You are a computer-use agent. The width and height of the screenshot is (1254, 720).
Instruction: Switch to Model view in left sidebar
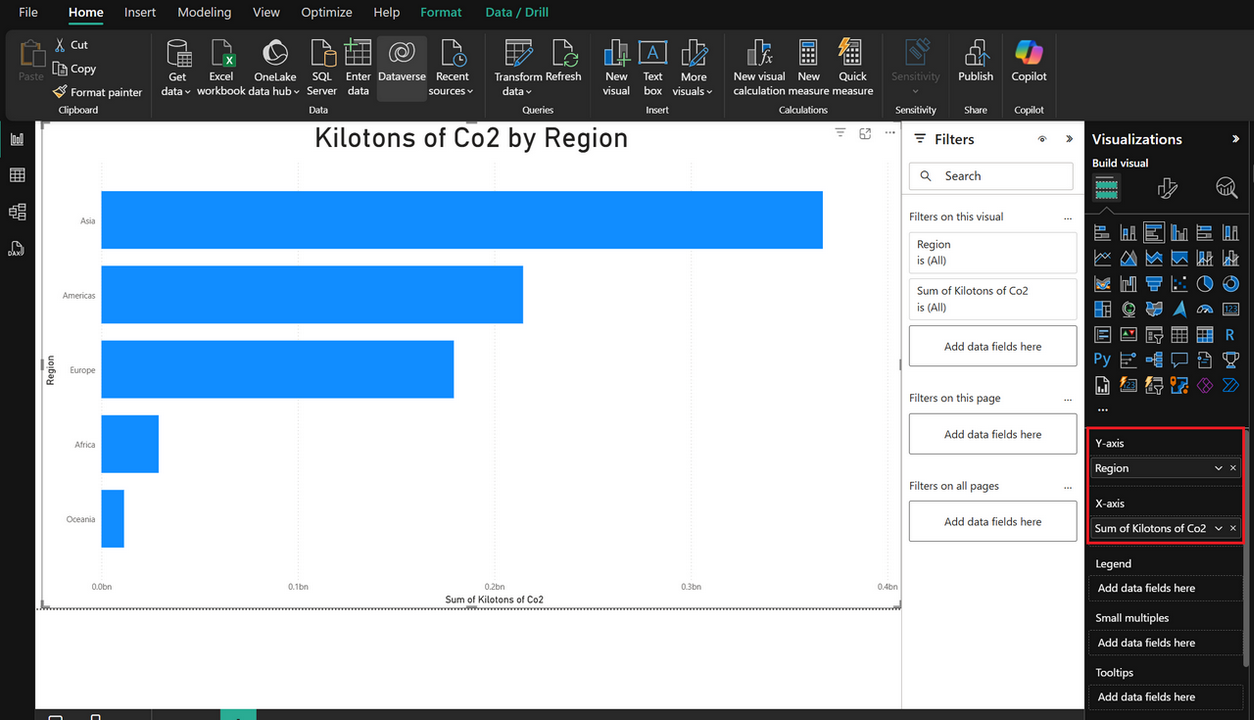[17, 212]
